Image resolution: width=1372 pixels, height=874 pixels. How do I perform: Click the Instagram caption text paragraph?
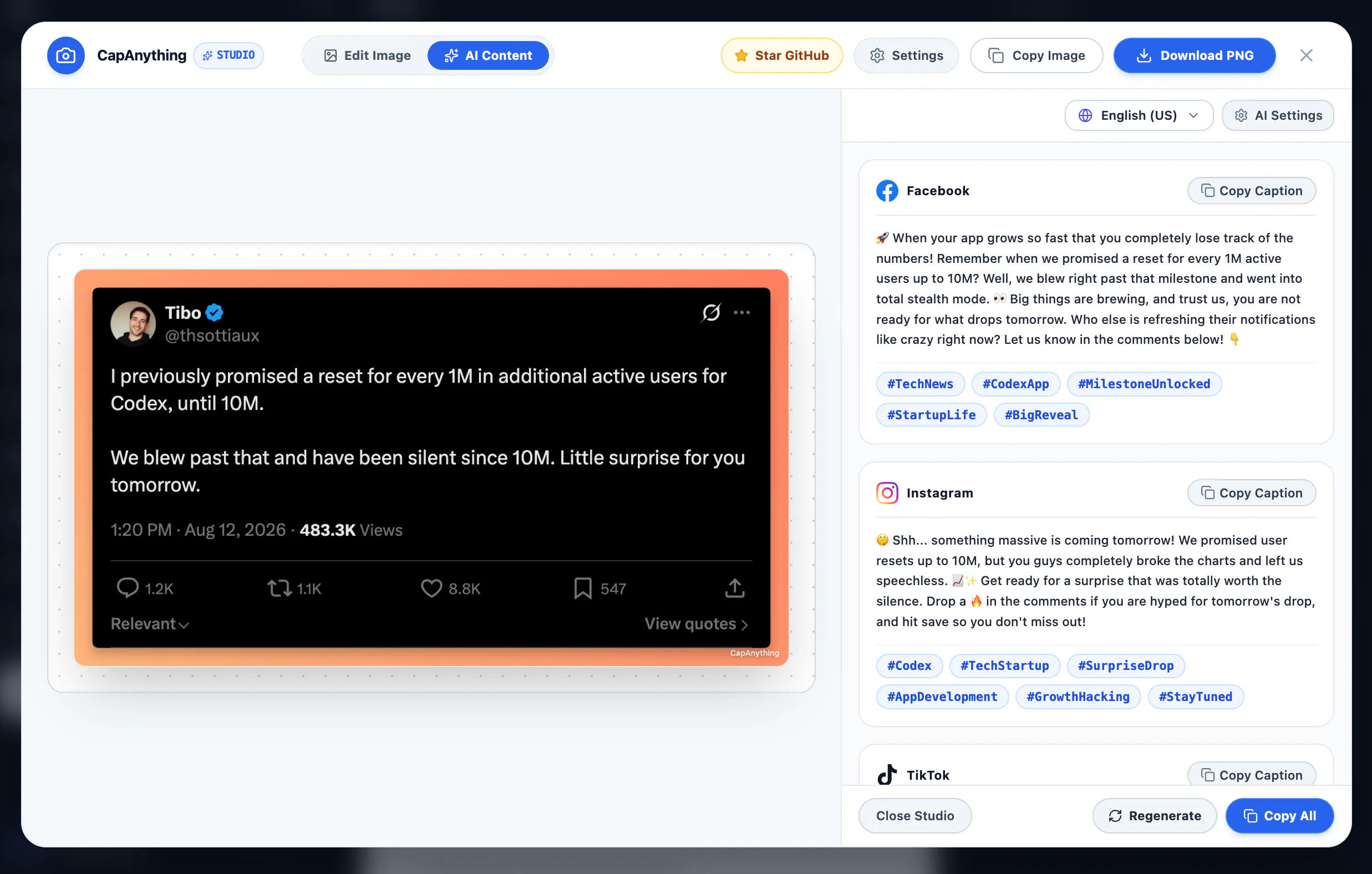1096,581
